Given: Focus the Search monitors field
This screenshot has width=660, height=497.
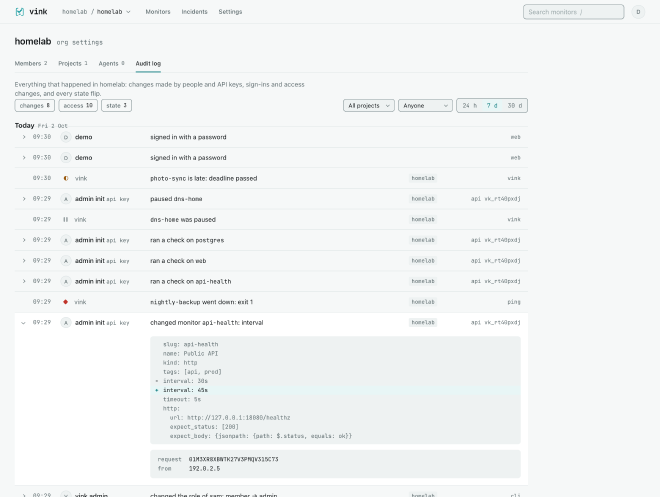Looking at the screenshot, I should pos(573,12).
